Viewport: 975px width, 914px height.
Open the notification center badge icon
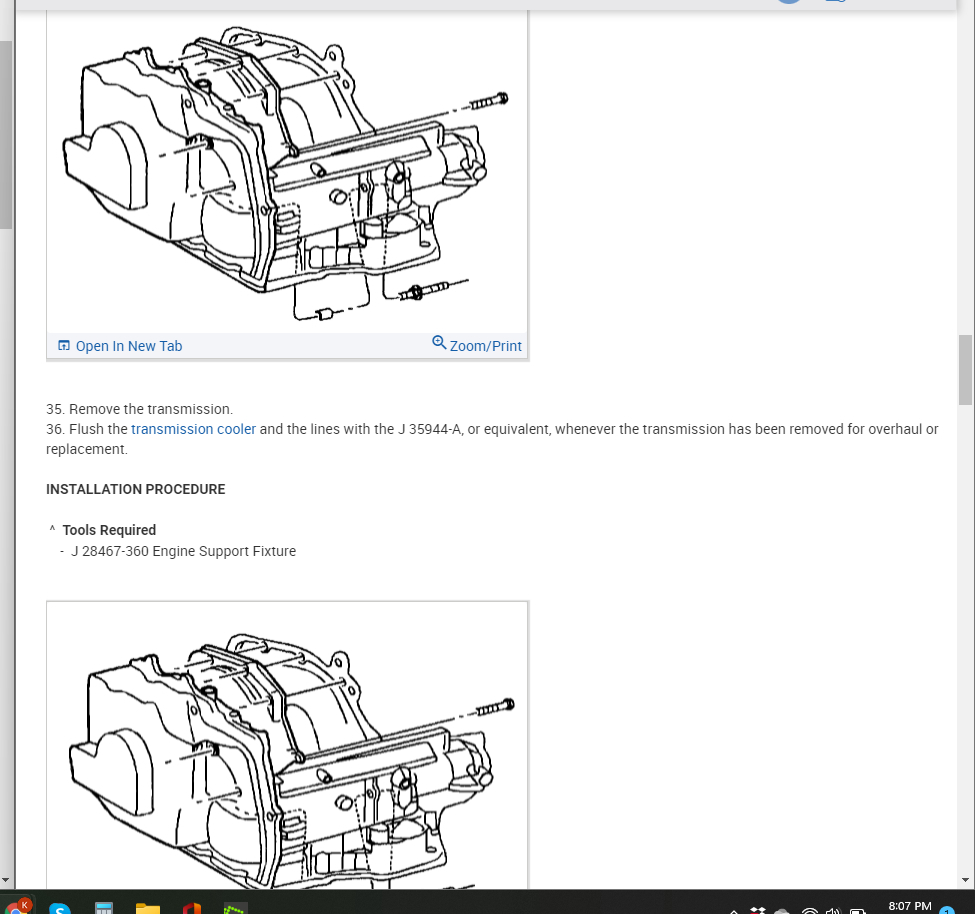pyautogui.click(x=946, y=910)
